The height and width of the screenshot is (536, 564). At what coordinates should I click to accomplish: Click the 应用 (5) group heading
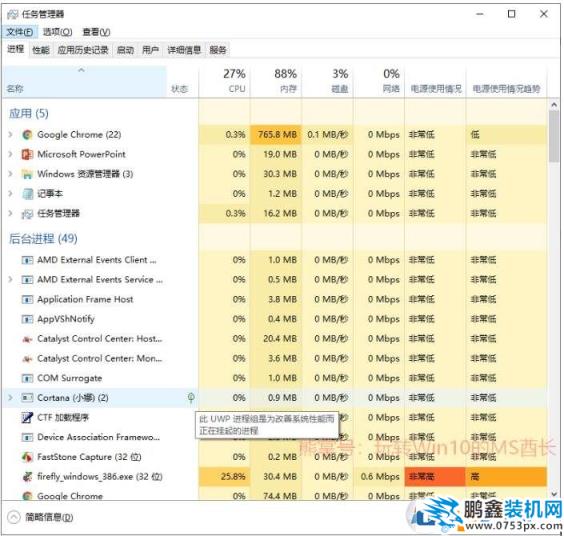(29, 114)
